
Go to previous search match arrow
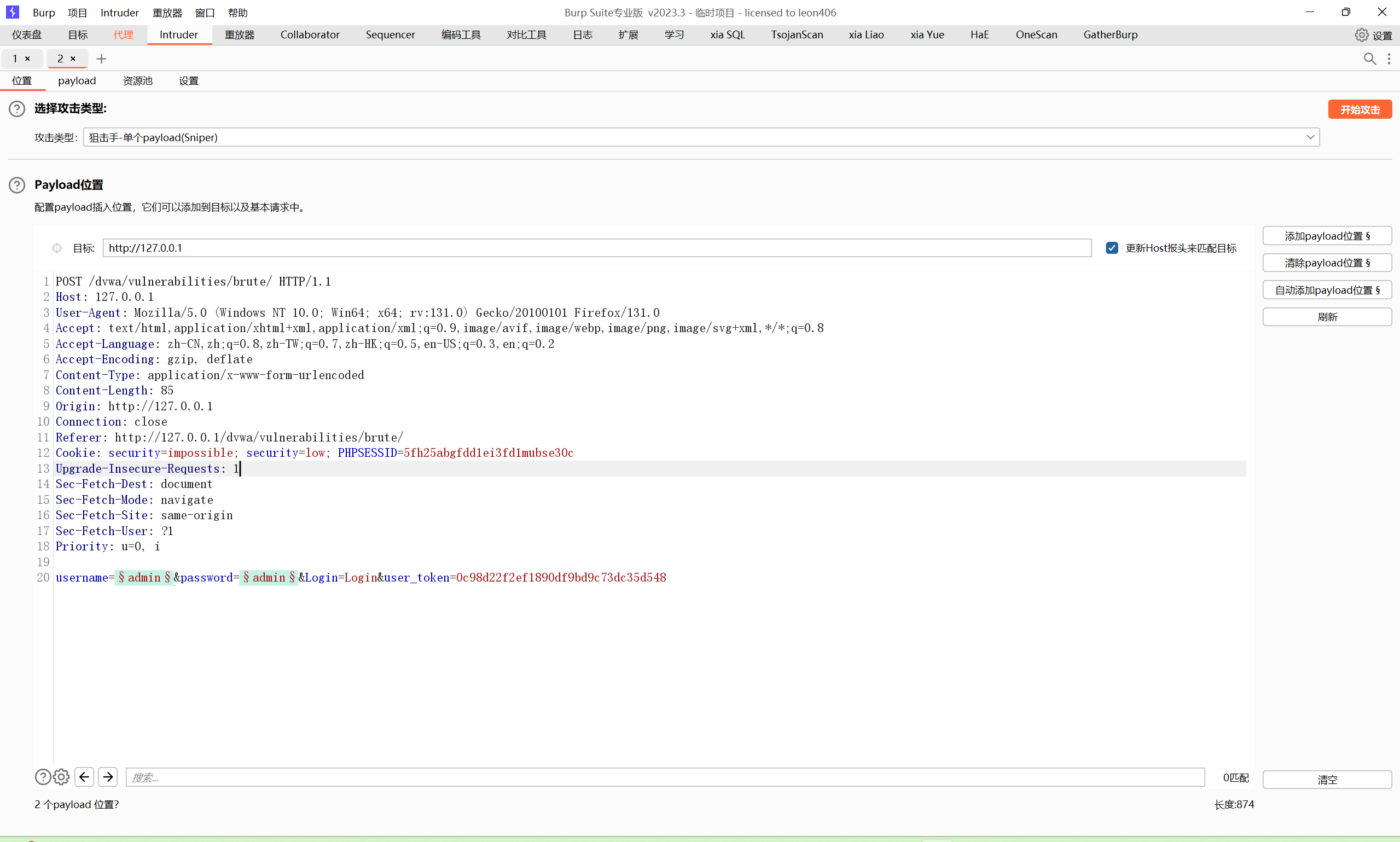point(84,777)
